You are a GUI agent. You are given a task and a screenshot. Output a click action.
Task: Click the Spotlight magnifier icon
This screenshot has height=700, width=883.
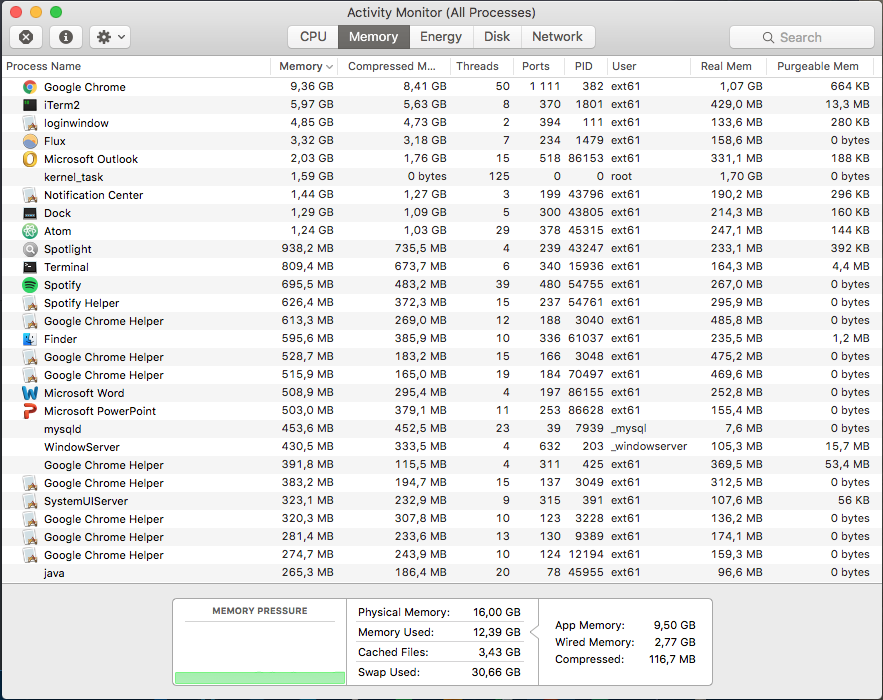(x=30, y=249)
